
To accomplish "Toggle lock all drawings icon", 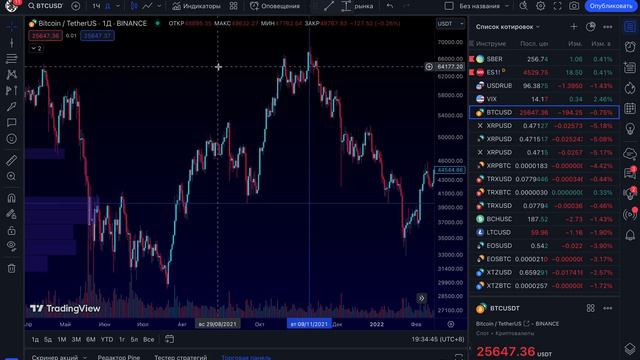I will tap(11, 231).
